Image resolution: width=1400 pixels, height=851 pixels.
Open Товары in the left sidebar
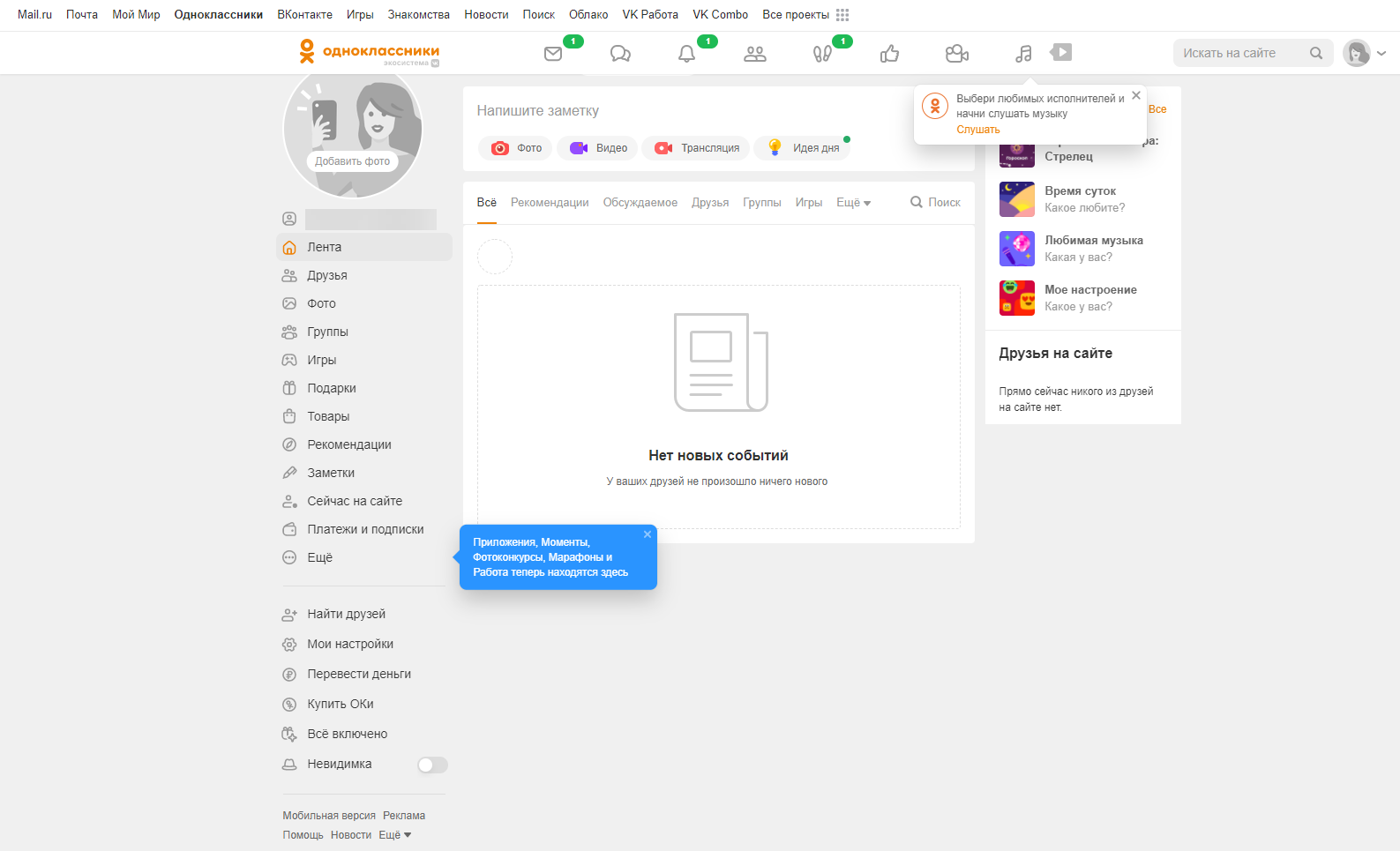(364, 416)
